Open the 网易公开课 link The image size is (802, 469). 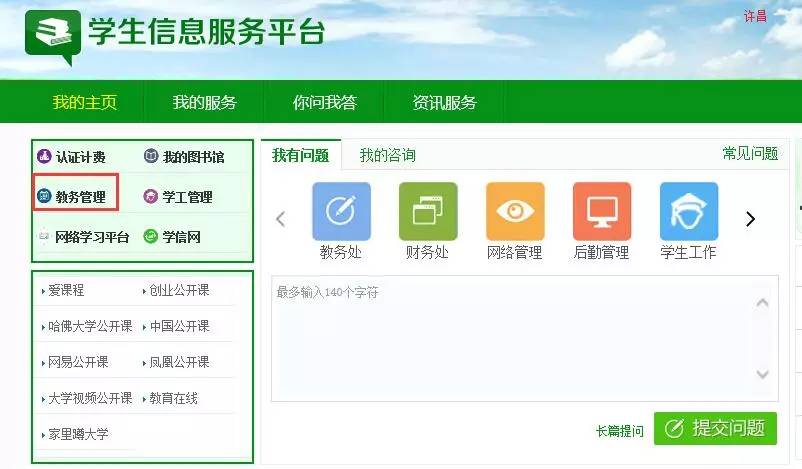click(x=78, y=362)
